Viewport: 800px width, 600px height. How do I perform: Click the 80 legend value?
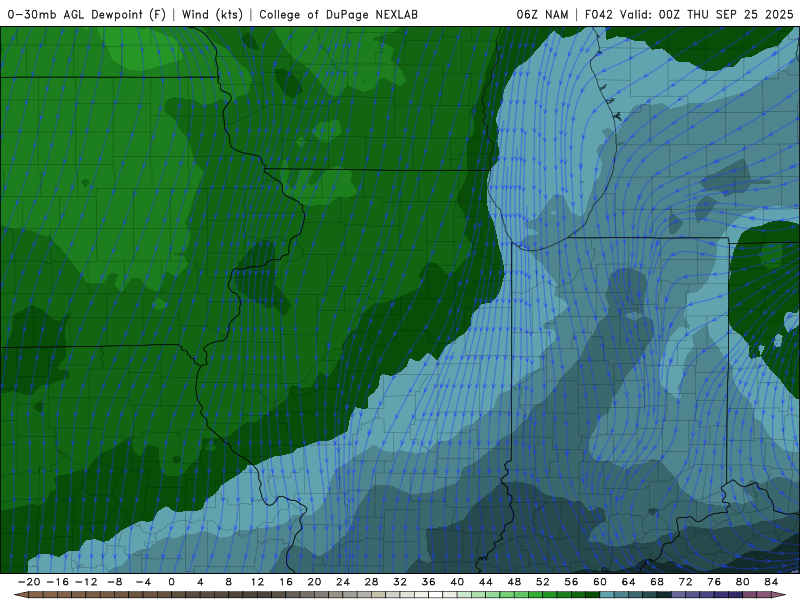(743, 582)
